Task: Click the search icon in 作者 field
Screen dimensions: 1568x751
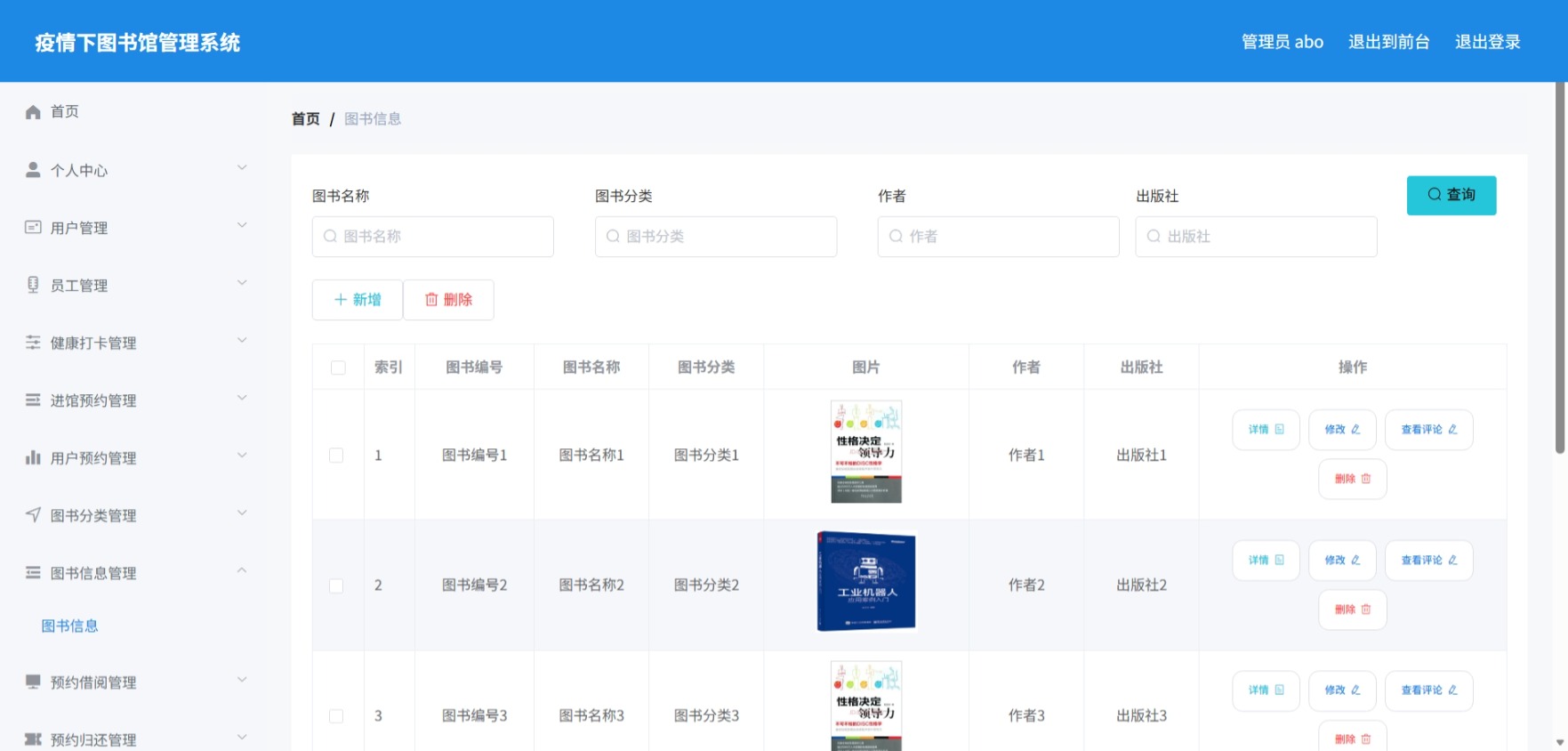Action: (x=896, y=237)
